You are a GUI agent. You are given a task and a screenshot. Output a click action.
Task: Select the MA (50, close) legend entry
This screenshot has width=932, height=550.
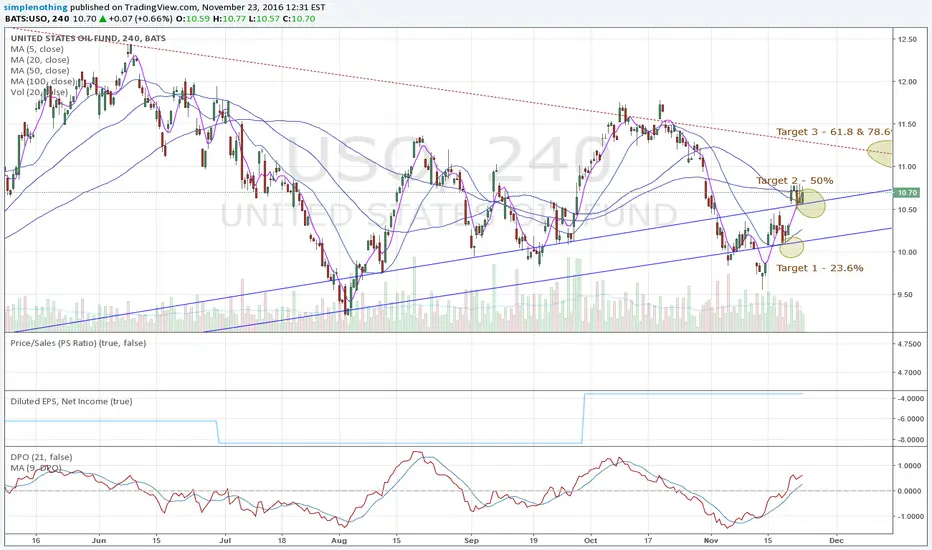pos(40,70)
